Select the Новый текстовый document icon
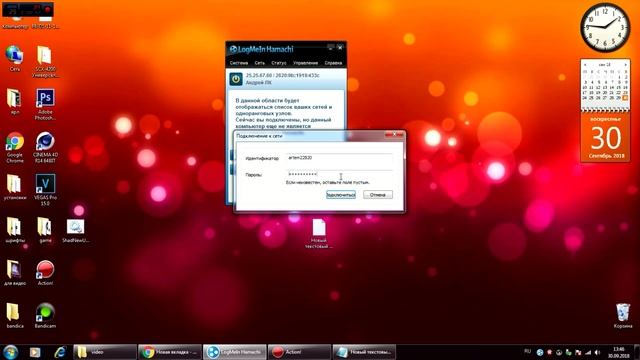The width and height of the screenshot is (640, 360). tap(319, 233)
